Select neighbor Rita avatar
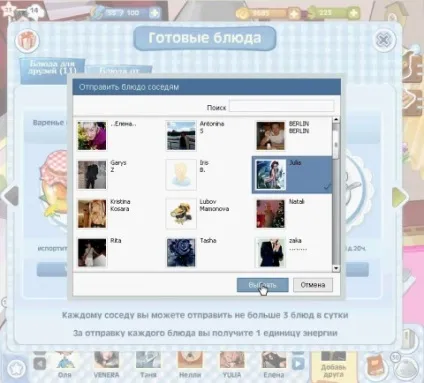 [x=92, y=252]
